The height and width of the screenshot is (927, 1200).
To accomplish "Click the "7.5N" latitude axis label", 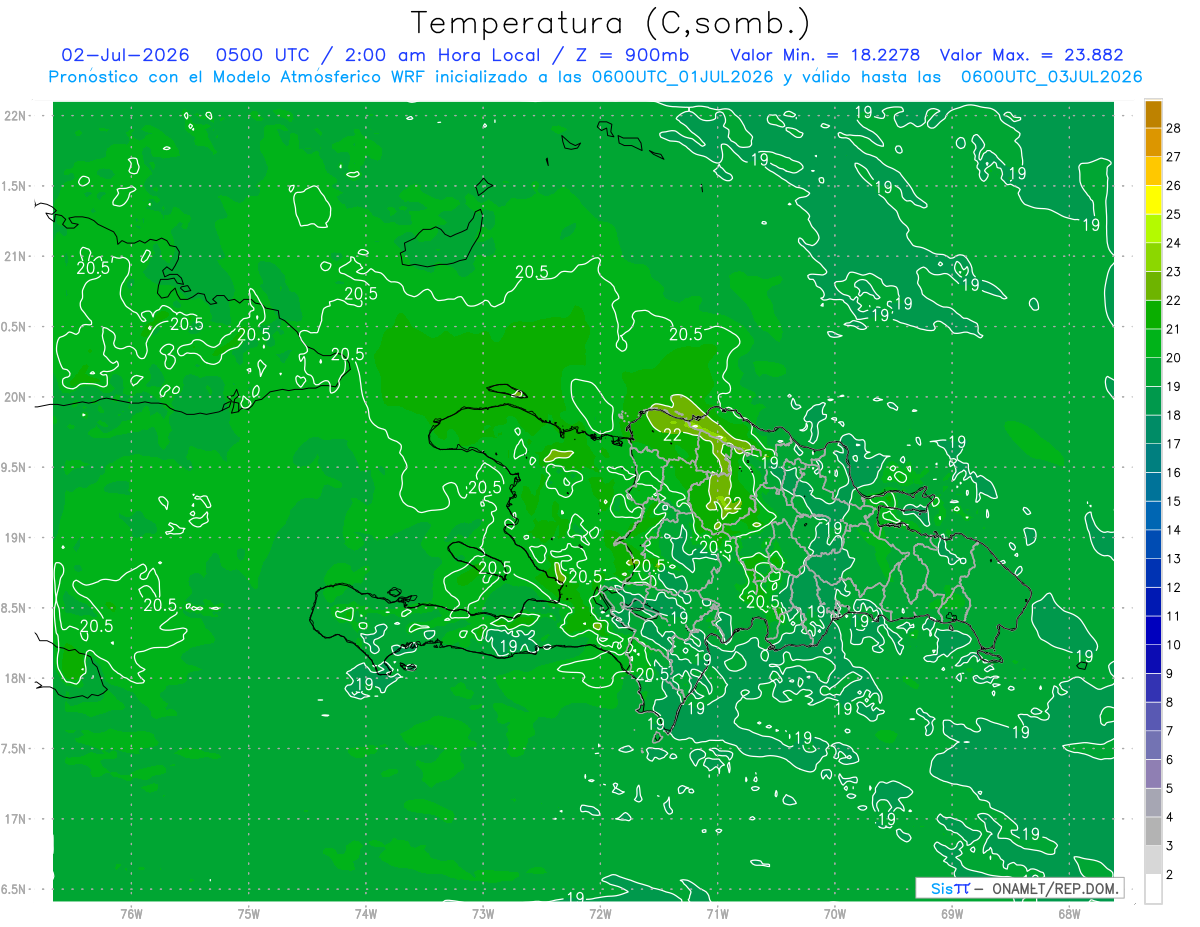I will coord(15,749).
